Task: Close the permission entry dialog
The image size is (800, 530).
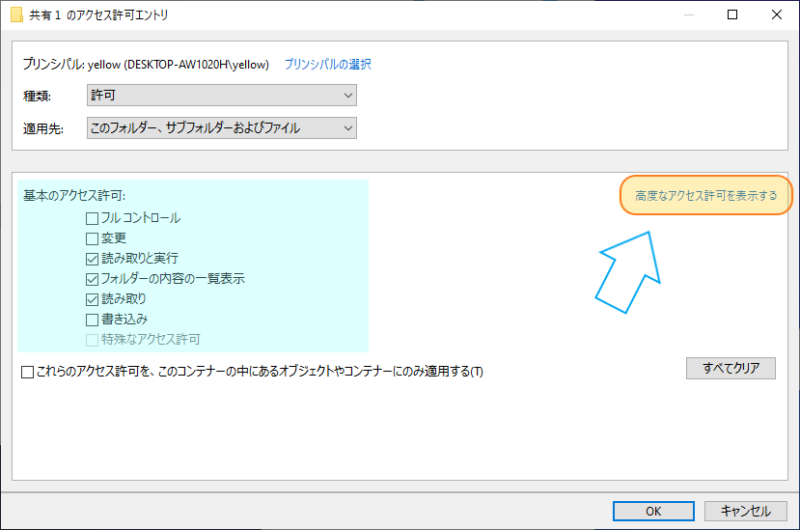Action: (x=777, y=15)
